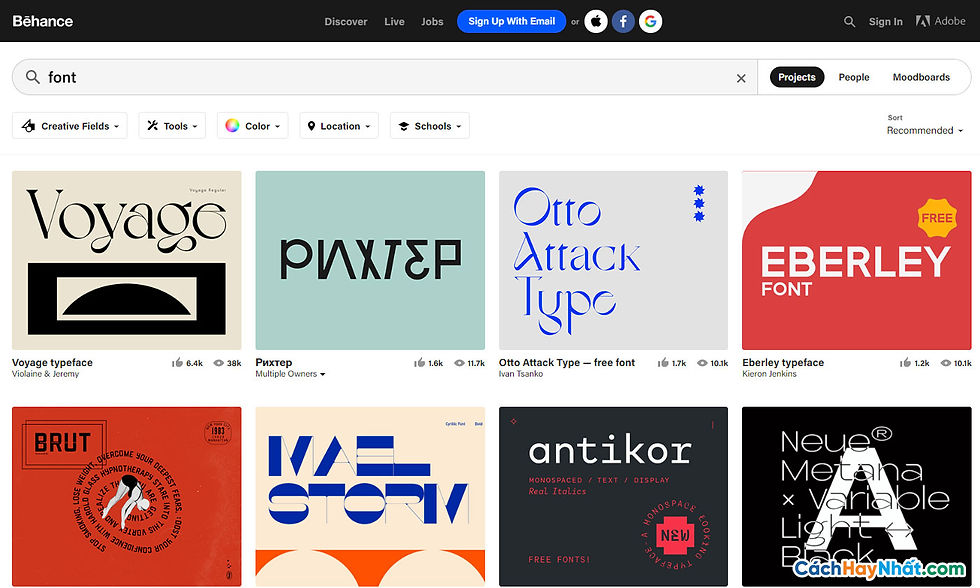Expand Multiple Owners under Рихтер
Viewport: 980px width, 588px height.
[x=290, y=374]
